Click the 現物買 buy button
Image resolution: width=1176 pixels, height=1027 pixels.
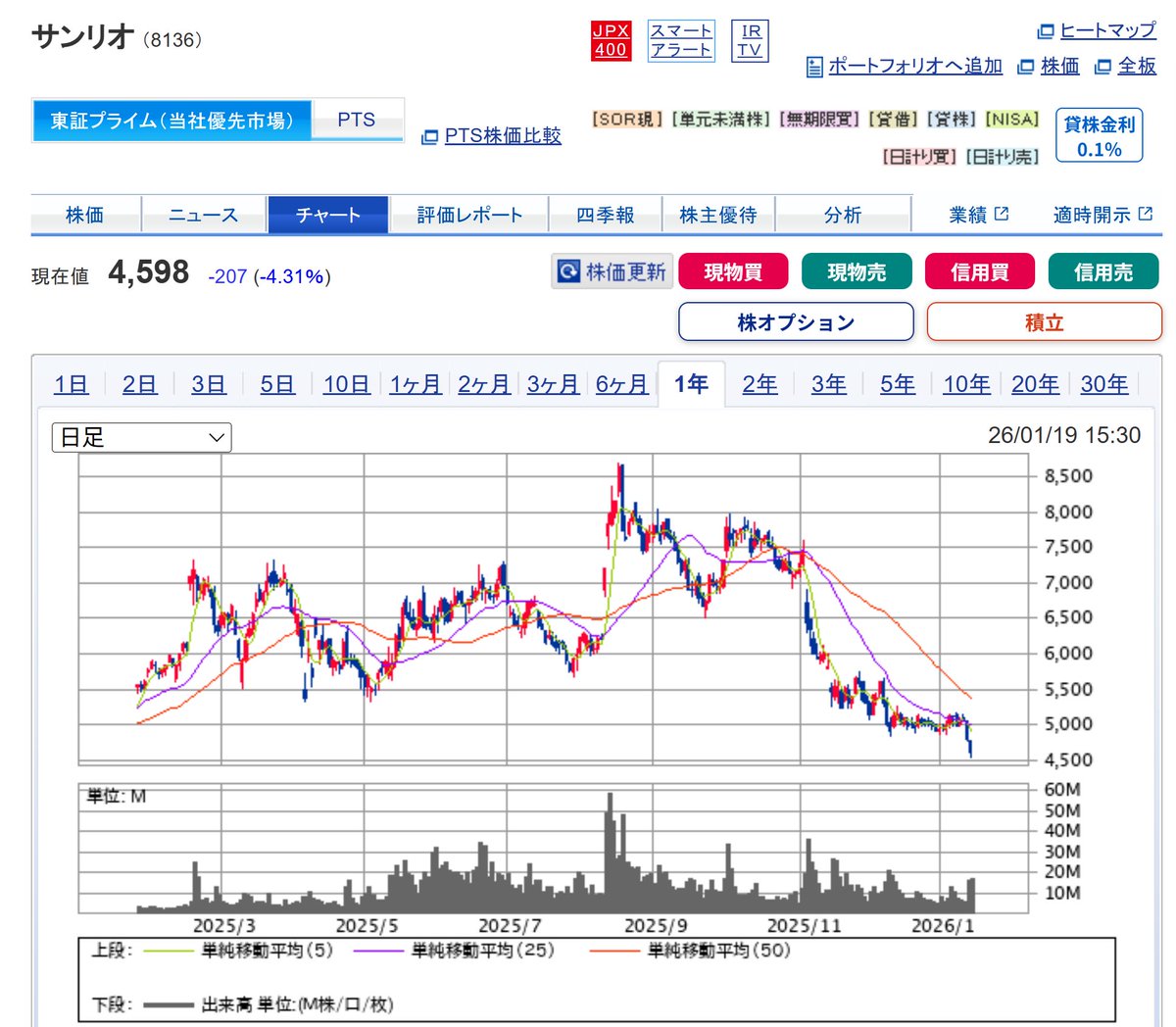click(733, 271)
